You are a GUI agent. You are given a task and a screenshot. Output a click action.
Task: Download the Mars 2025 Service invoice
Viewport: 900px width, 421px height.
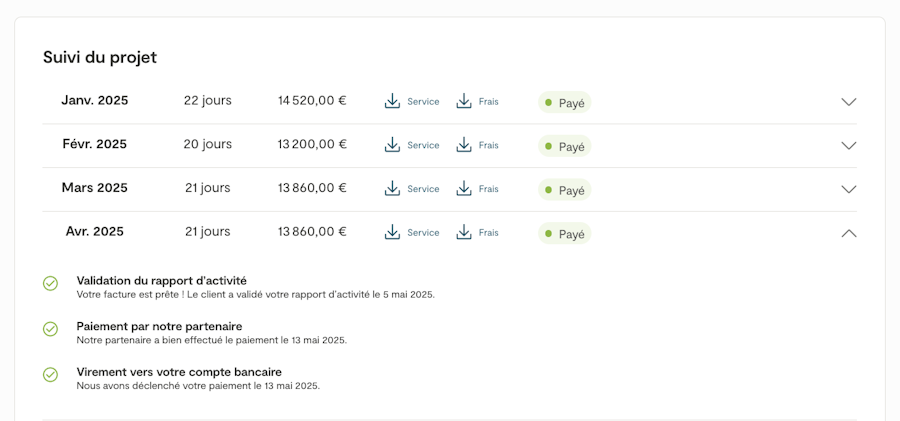pos(411,189)
